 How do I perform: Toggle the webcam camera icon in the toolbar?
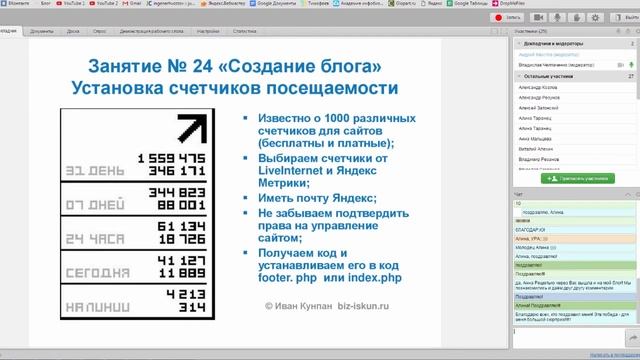(x=538, y=18)
